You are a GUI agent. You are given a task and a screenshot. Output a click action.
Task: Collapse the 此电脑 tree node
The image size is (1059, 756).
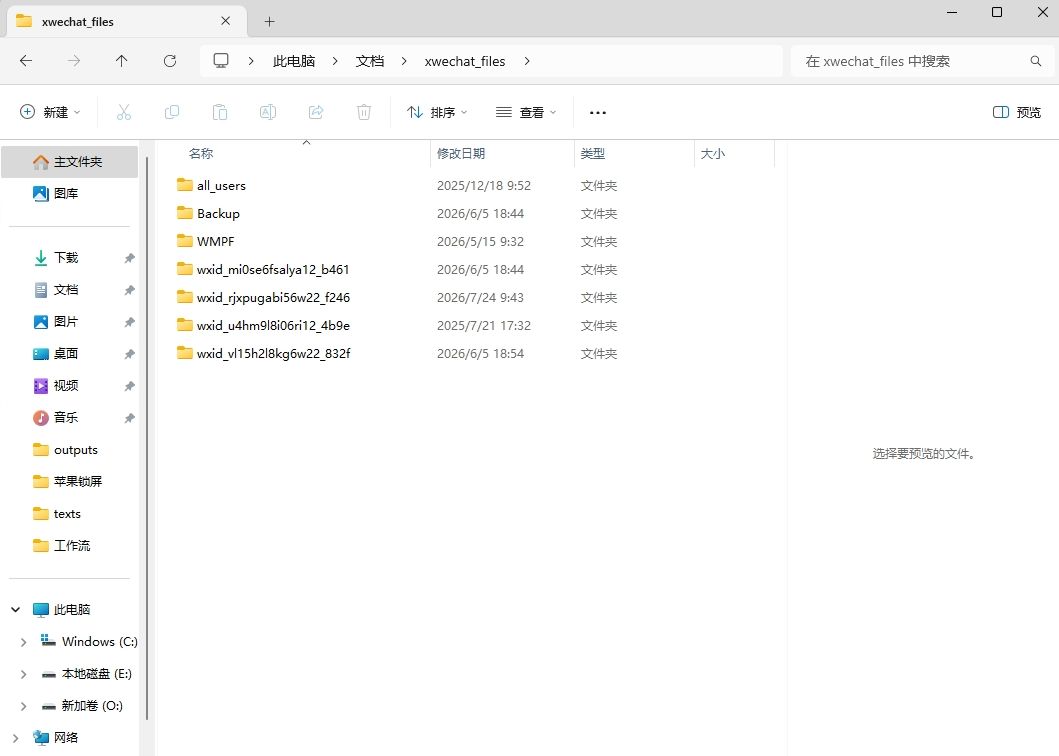tap(16, 609)
